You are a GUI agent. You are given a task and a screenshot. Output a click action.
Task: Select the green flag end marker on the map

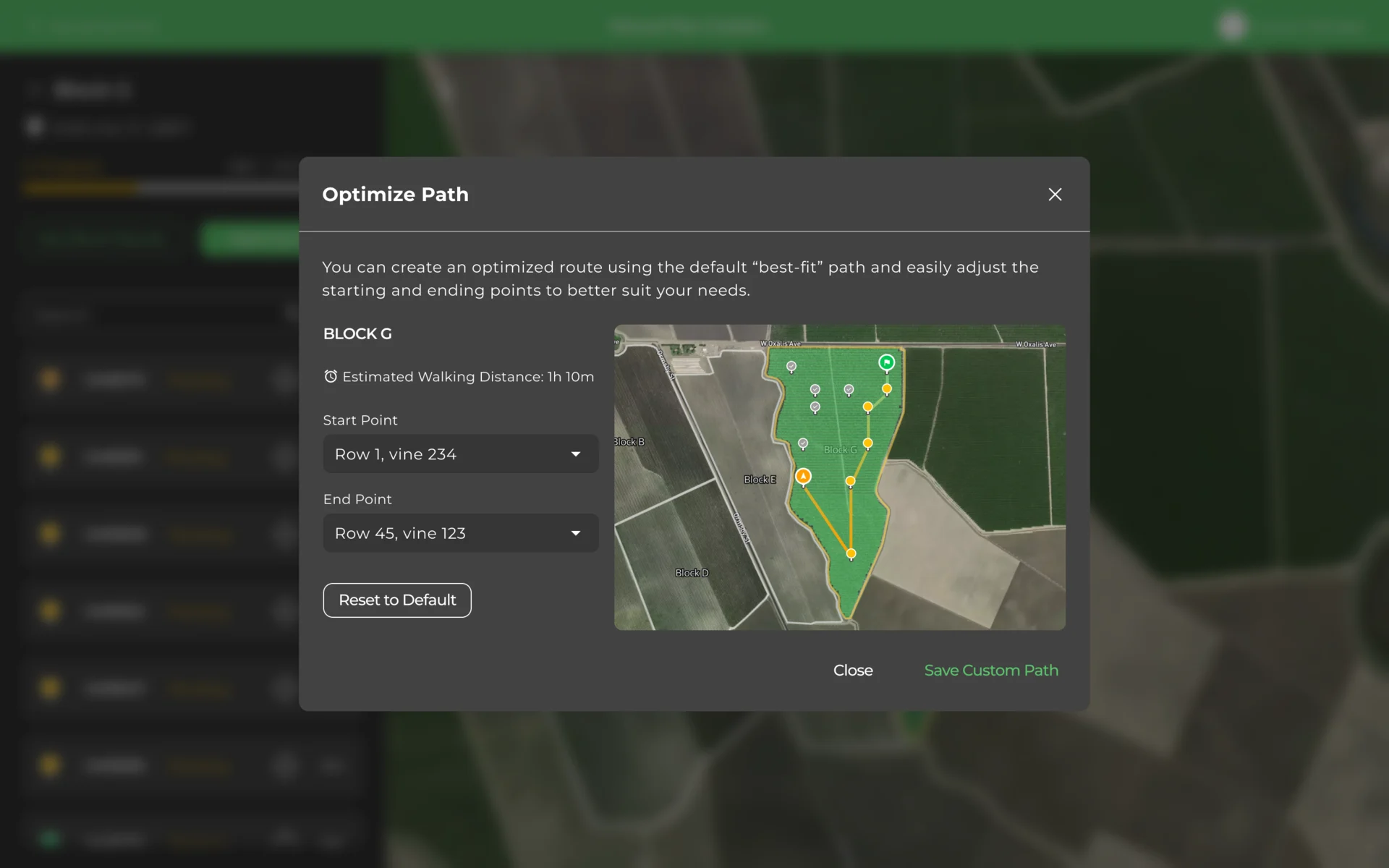(886, 362)
